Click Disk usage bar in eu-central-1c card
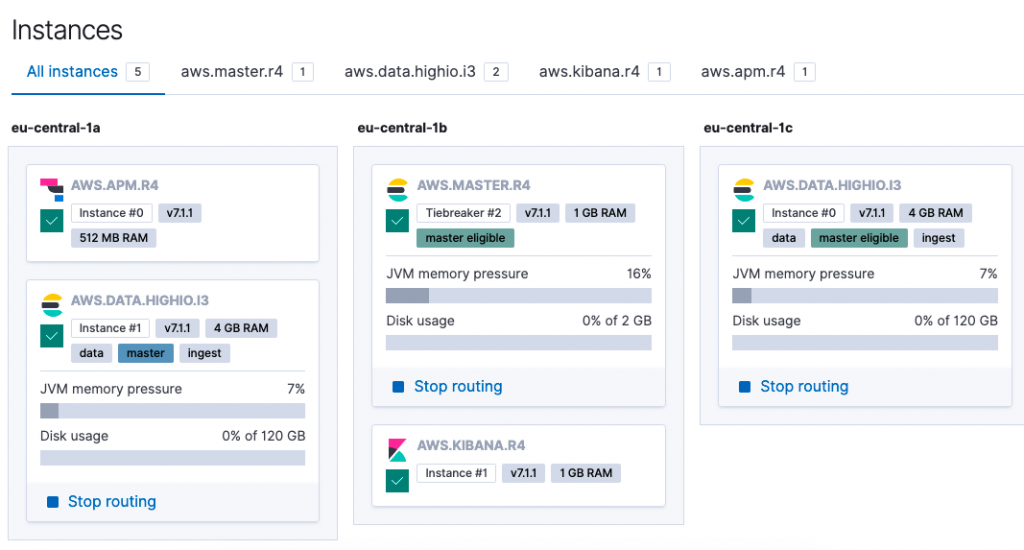The width and height of the screenshot is (1024, 550). pyautogui.click(x=865, y=343)
